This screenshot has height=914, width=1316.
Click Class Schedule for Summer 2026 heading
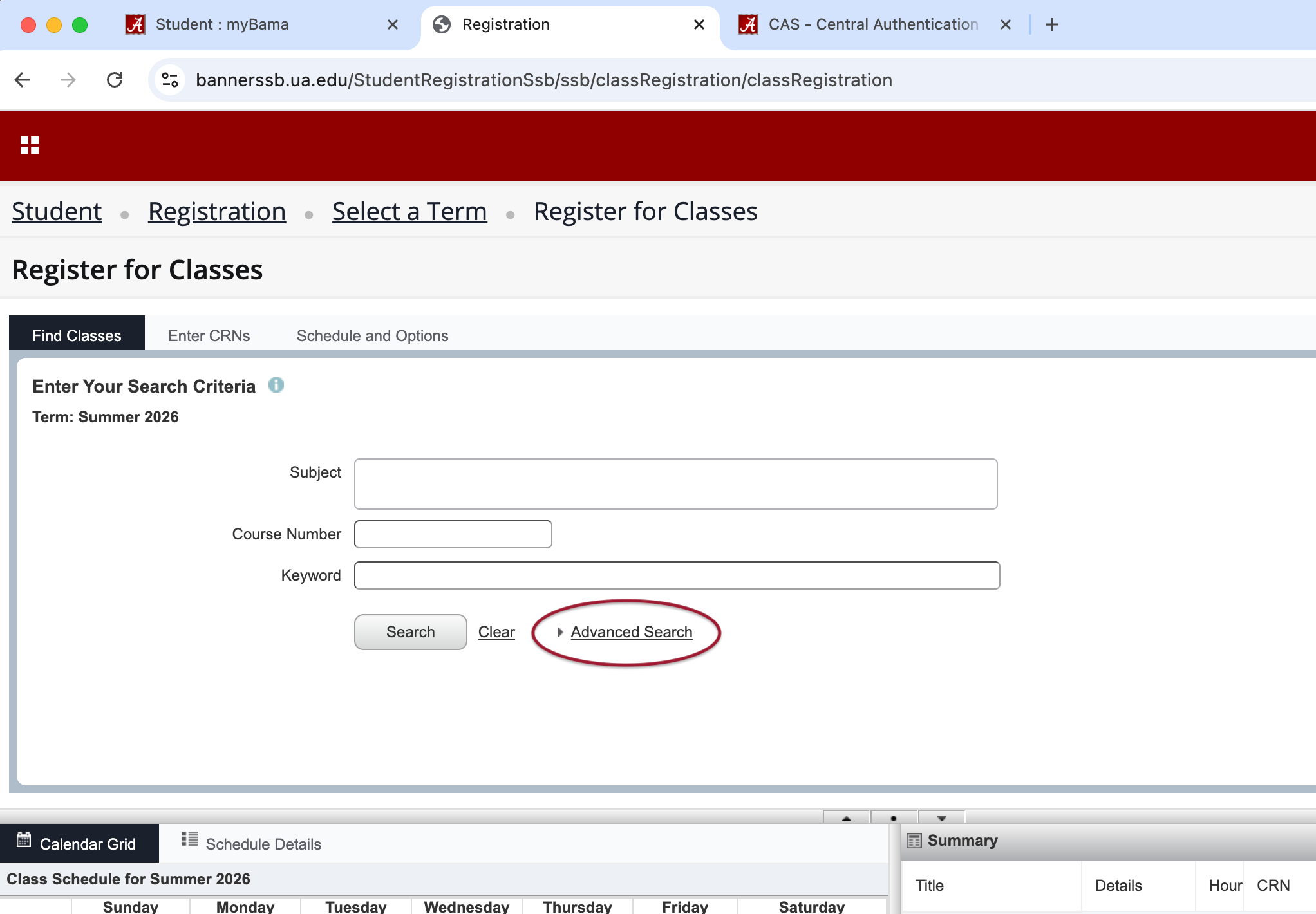click(129, 879)
